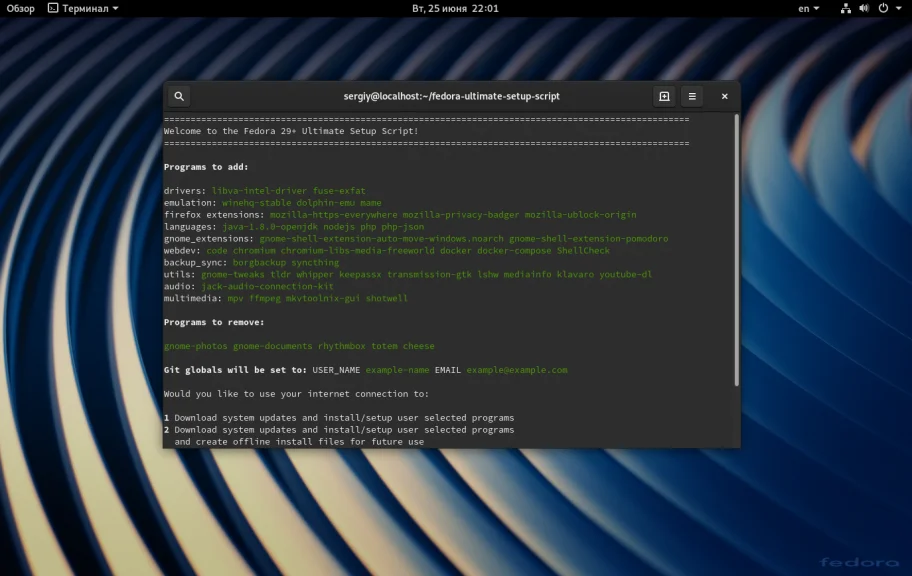Screen dimensions: 912x576
Task: Close the terminal window
Action: coord(724,96)
